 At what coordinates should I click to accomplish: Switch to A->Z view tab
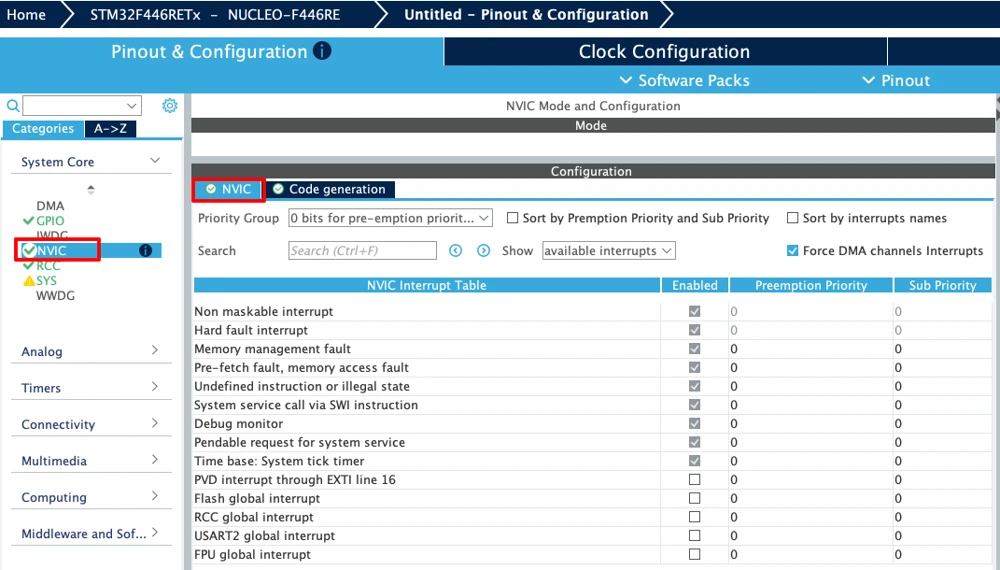110,128
